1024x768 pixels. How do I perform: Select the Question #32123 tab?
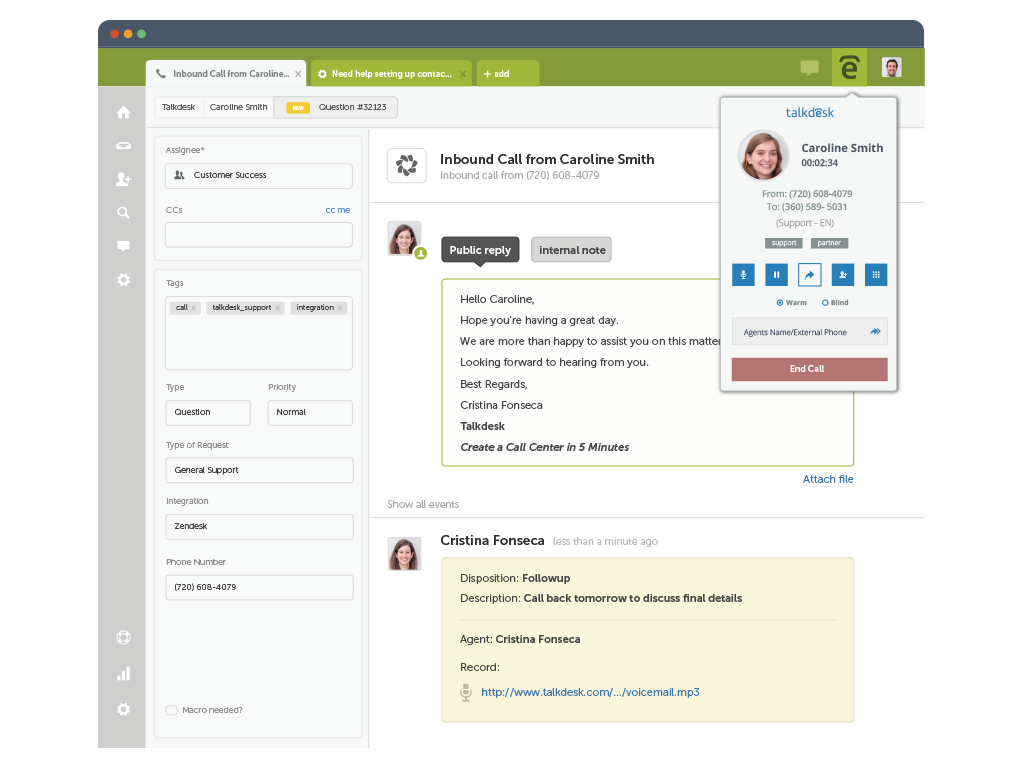pos(336,107)
